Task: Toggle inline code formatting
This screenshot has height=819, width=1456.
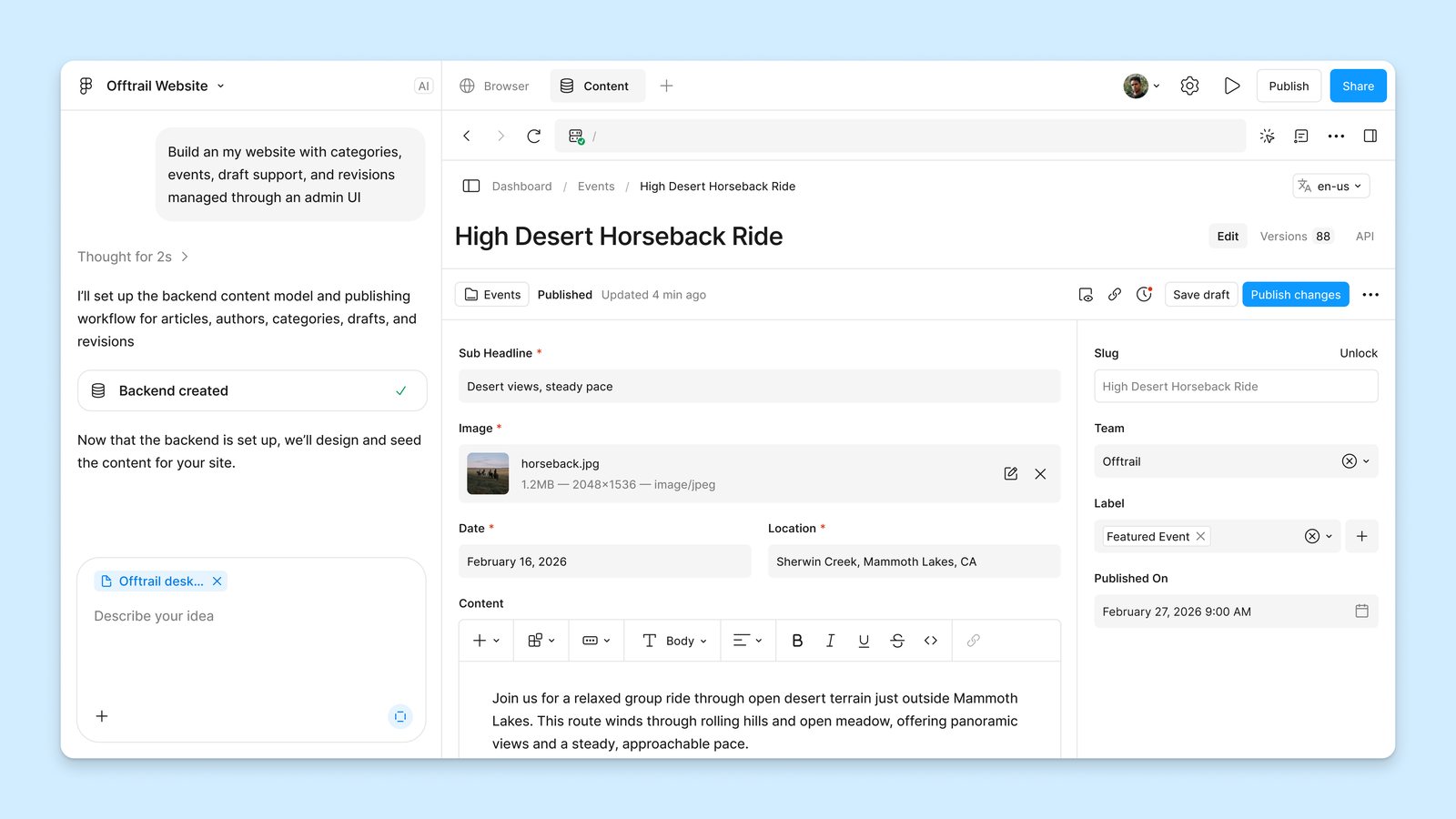Action: pyautogui.click(x=931, y=641)
